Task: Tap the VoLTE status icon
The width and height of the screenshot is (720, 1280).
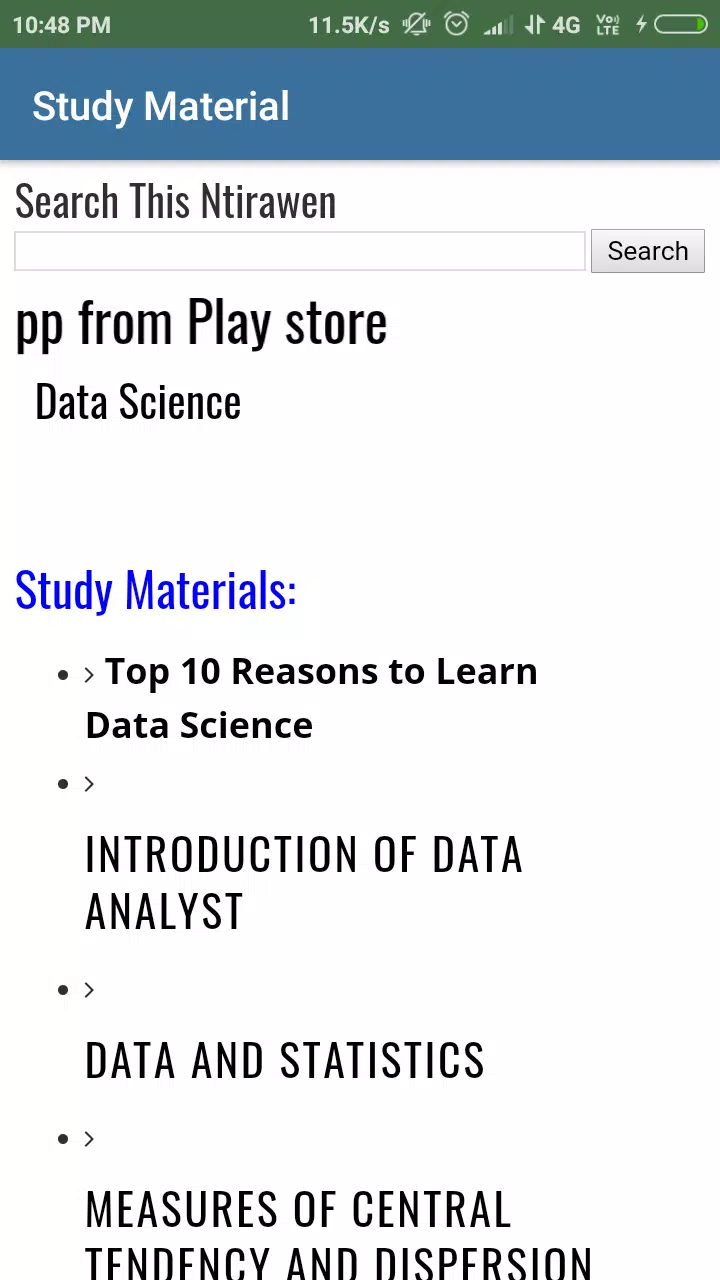Action: point(608,25)
